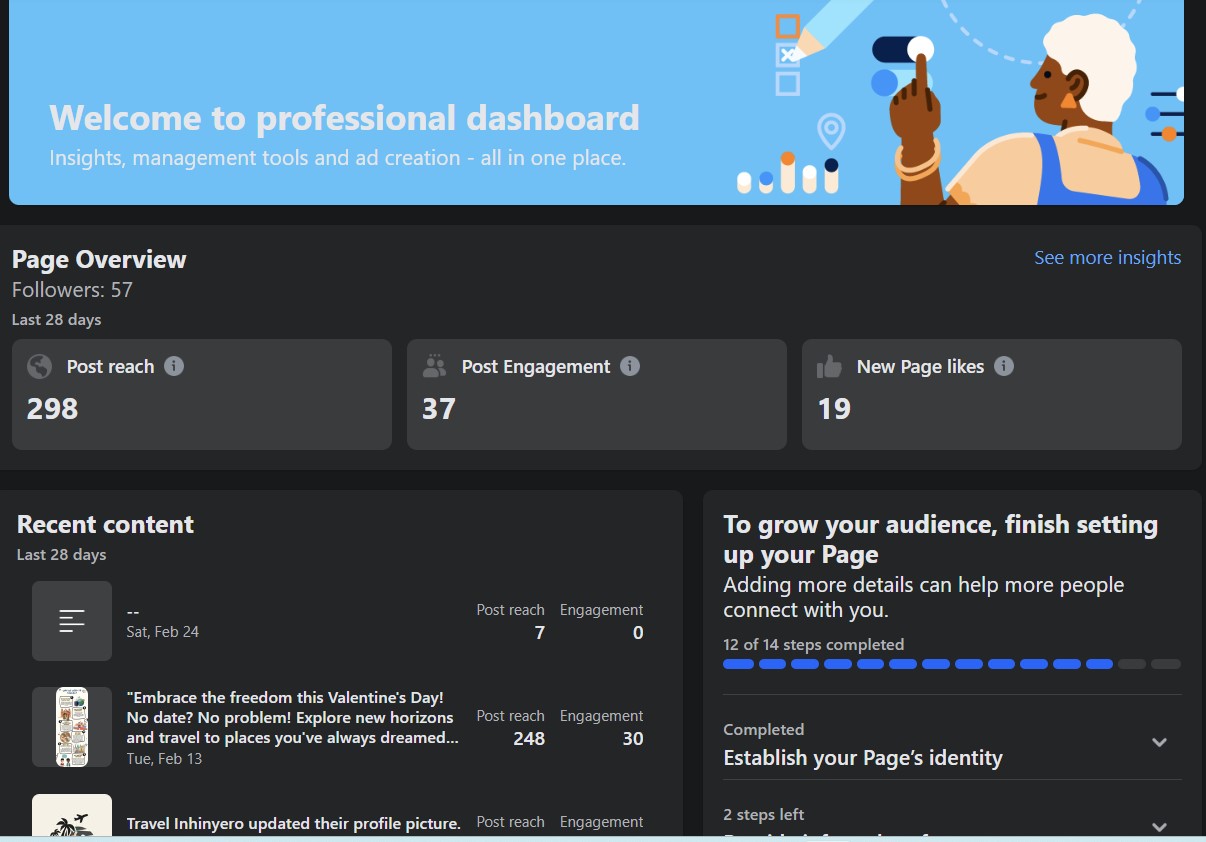This screenshot has width=1206, height=842.
Task: Expand Establish your Page's identity chevron
Action: point(1159,742)
